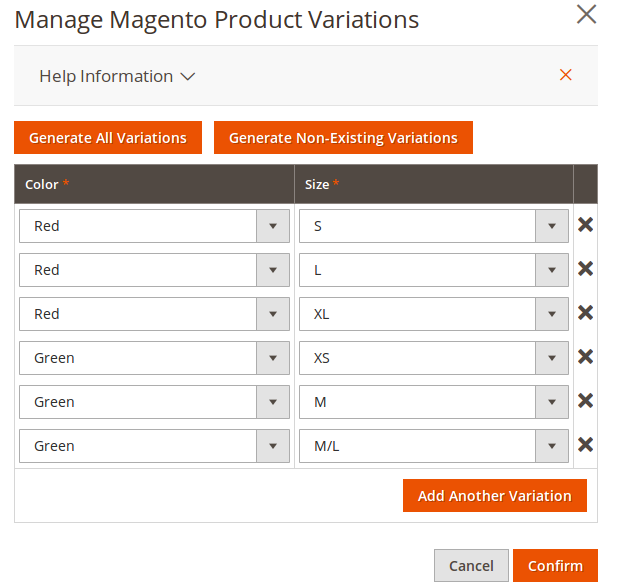The height and width of the screenshot is (588, 617).
Task: Open the Size dropdown showing XL
Action: (434, 314)
